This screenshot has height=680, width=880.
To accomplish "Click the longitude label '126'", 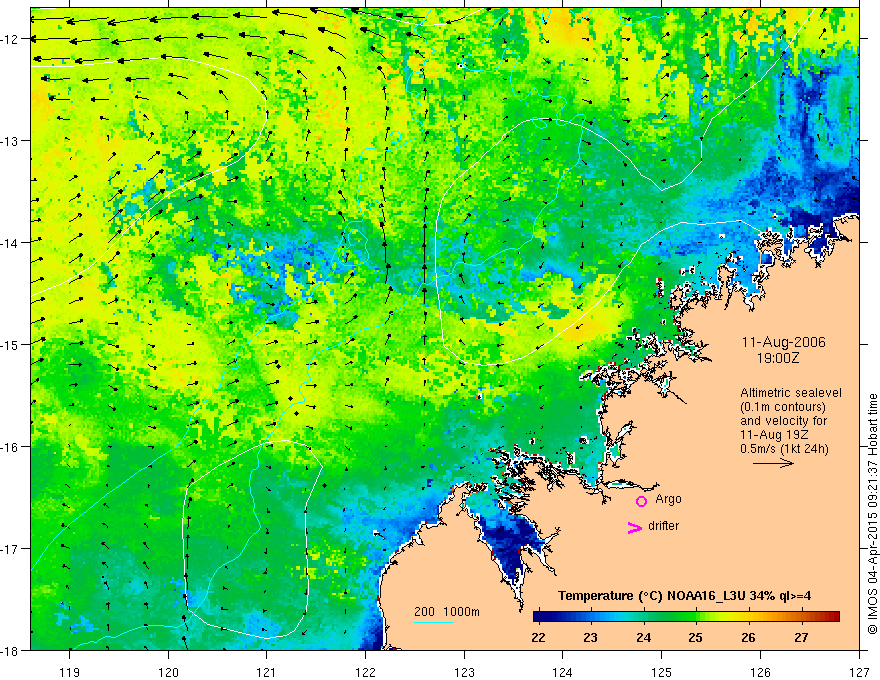I will pyautogui.click(x=760, y=672).
